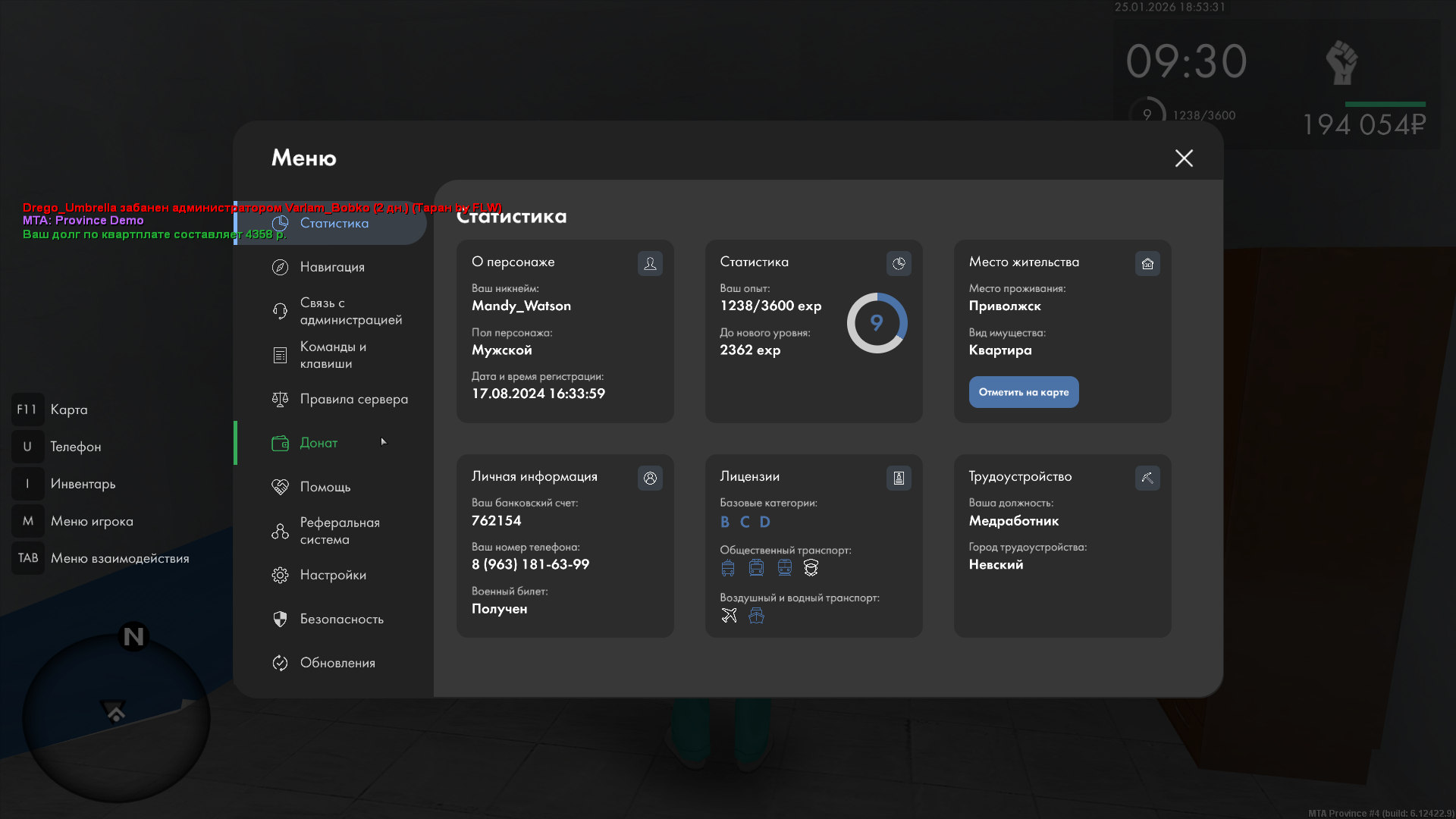Click the hammer icon in Трудоустройство card
The image size is (1456, 819).
1147,478
